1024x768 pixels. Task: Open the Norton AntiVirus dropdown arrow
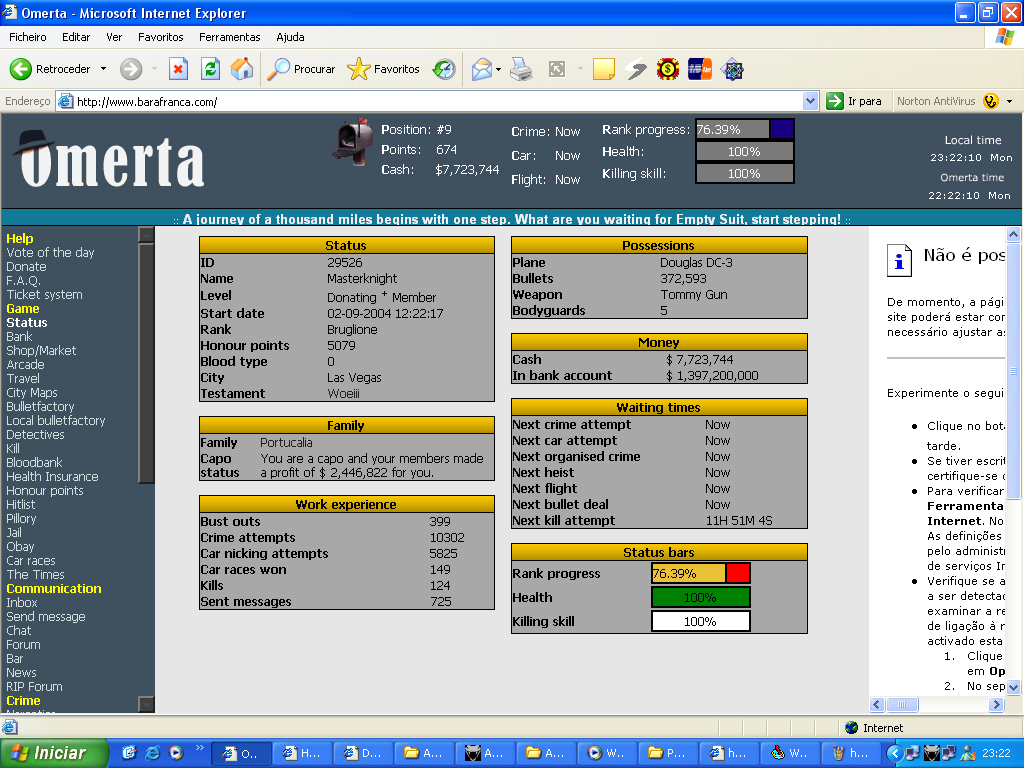tap(1009, 101)
